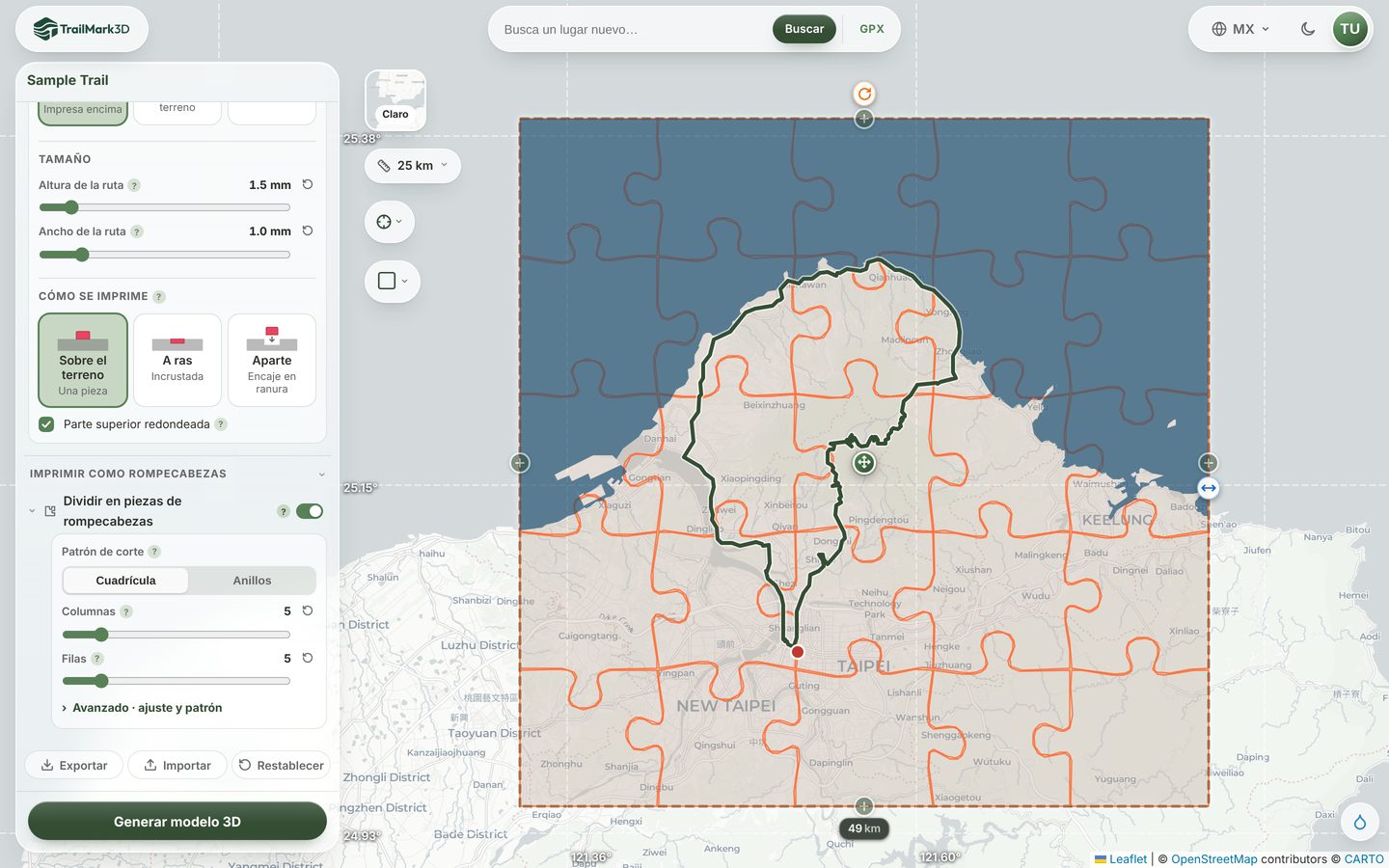Image resolution: width=1389 pixels, height=868 pixels.
Task: Select A ras Incrustada print mode
Action: tap(177, 360)
